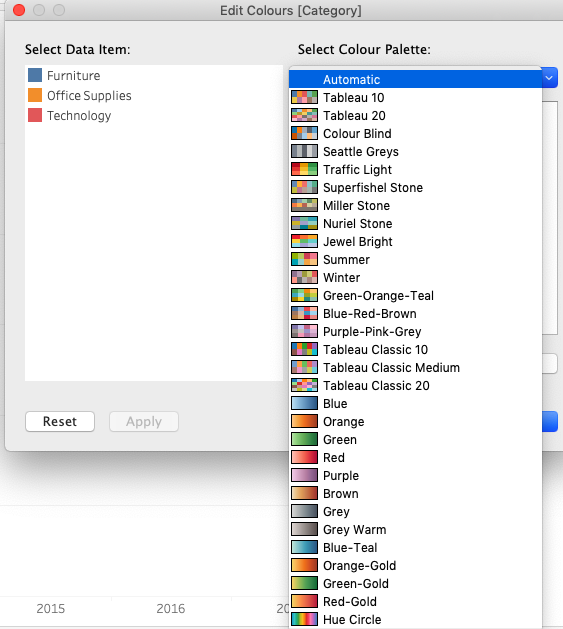Select the Office Supplies data item label
This screenshot has height=629, width=563.
[89, 95]
